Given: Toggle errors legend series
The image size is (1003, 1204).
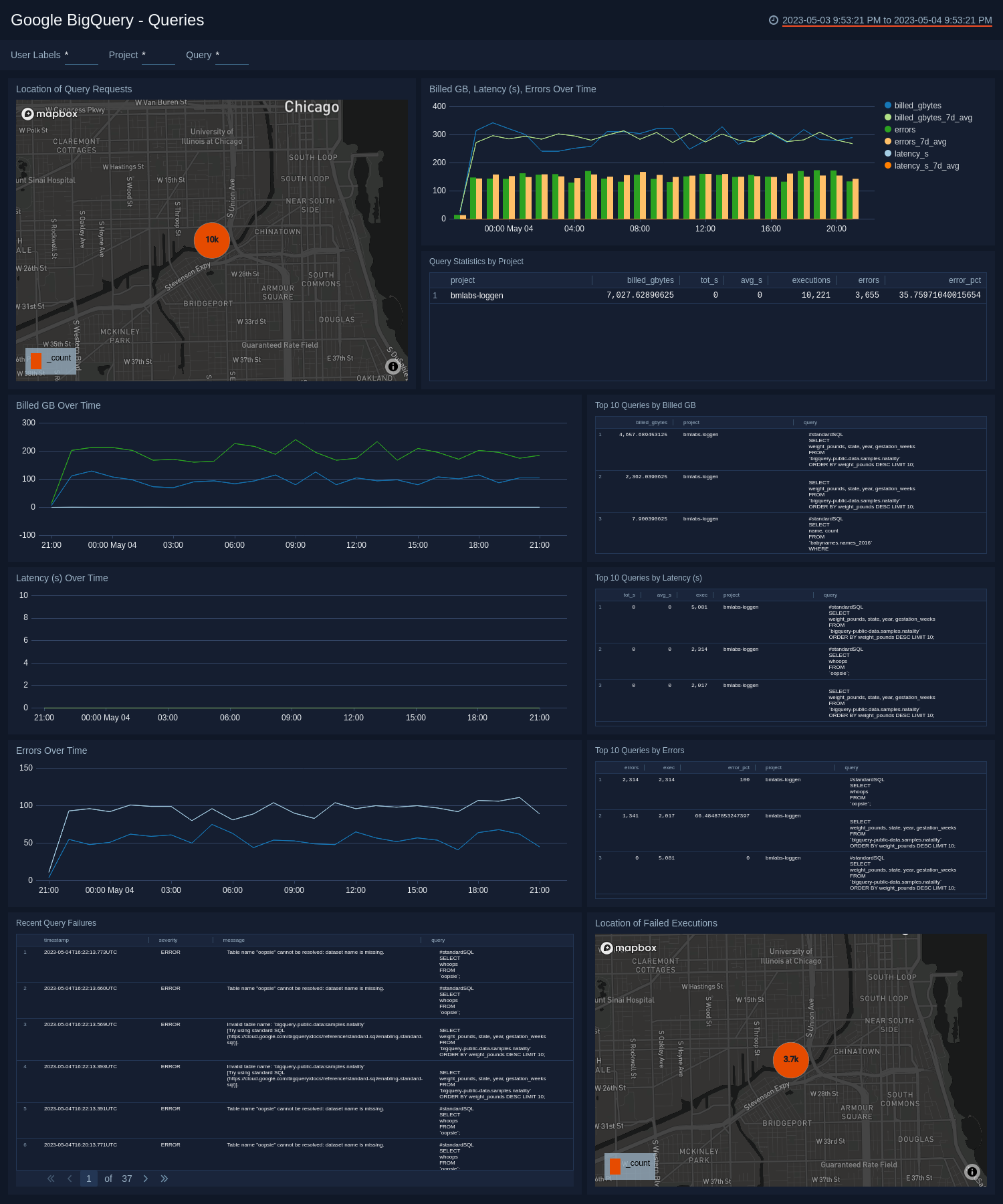Looking at the screenshot, I should click(x=900, y=130).
